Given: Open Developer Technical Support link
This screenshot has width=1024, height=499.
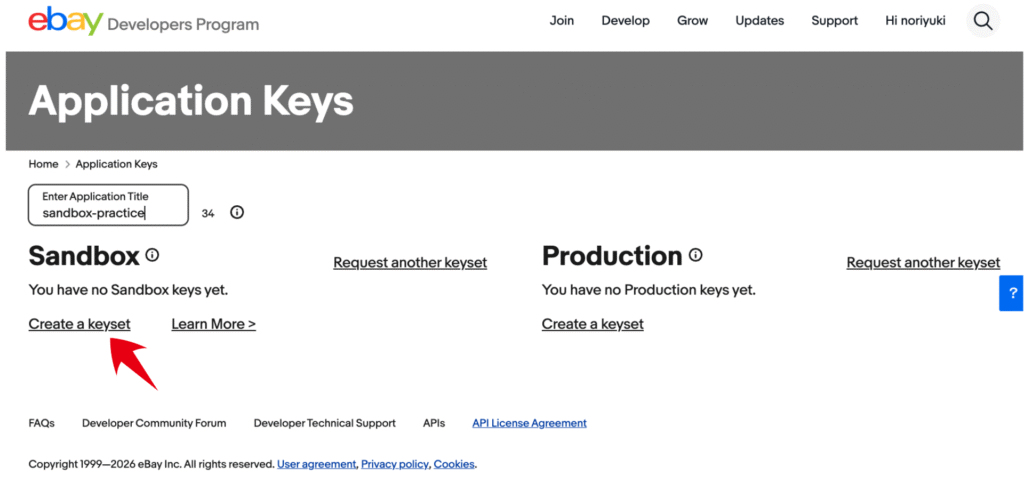Looking at the screenshot, I should coord(325,423).
